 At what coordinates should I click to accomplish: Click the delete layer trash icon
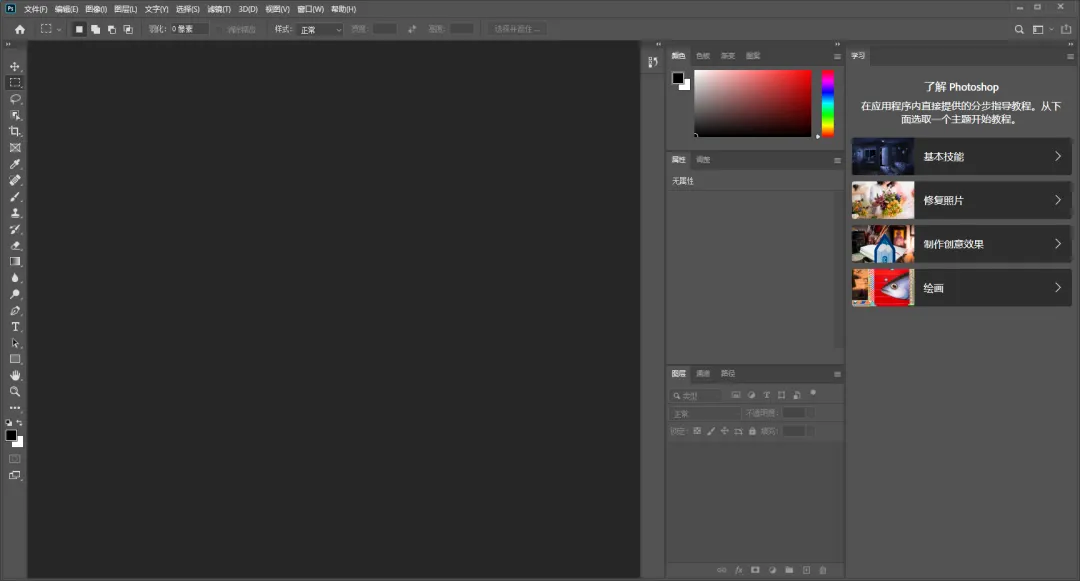[822, 570]
